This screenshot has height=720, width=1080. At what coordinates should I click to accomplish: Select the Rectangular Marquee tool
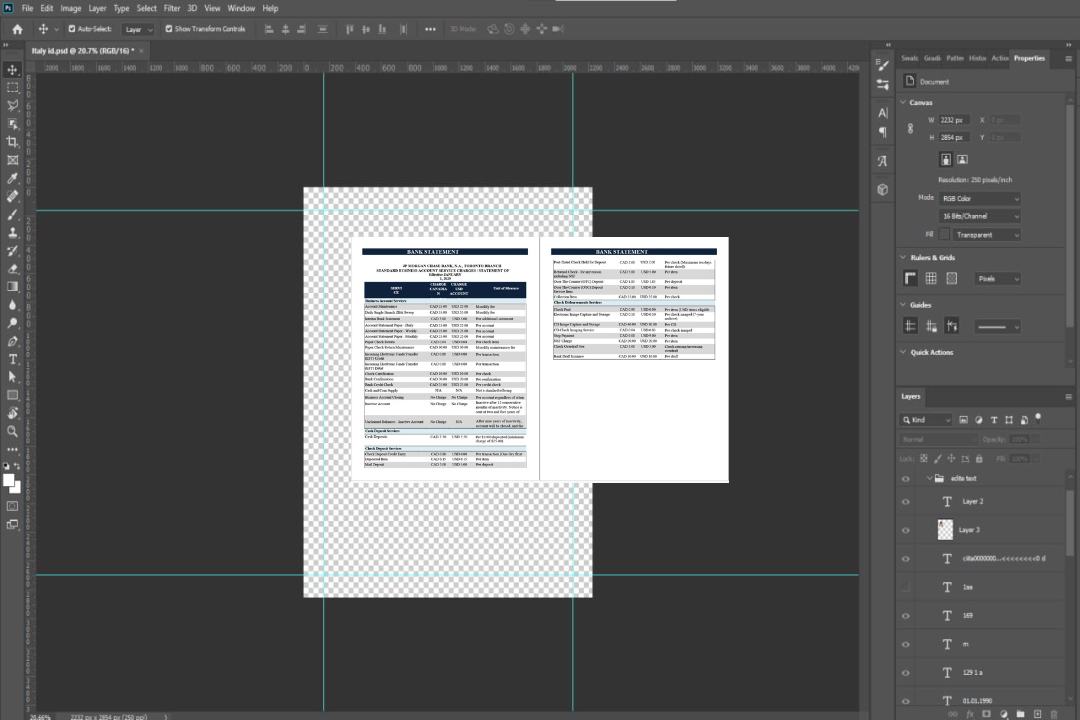point(12,88)
